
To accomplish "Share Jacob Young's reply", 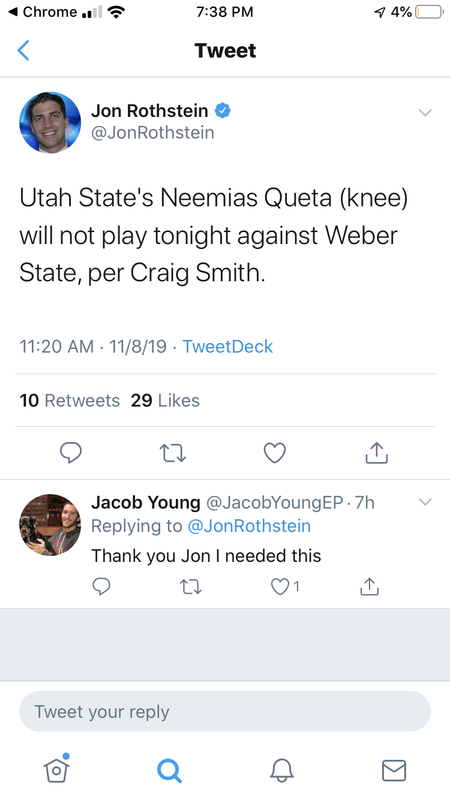I will [x=369, y=587].
